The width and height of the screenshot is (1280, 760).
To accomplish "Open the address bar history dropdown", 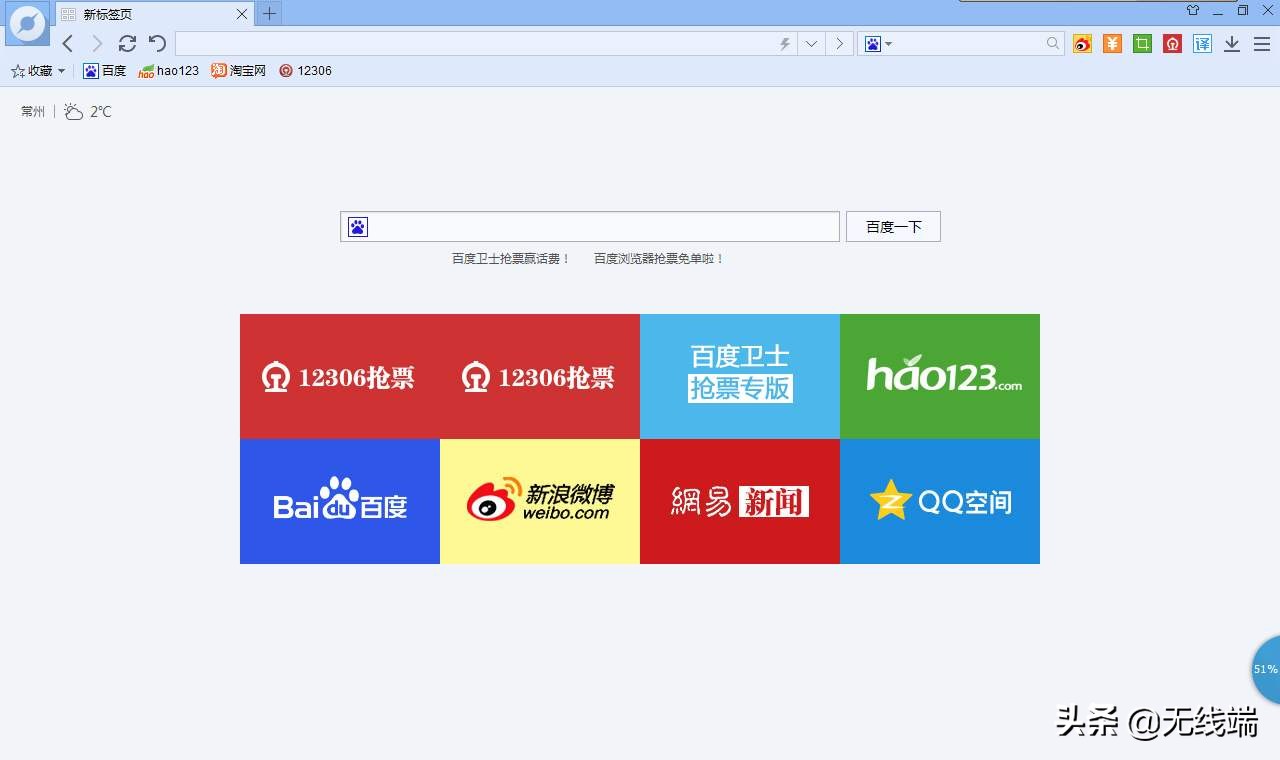I will pos(812,43).
